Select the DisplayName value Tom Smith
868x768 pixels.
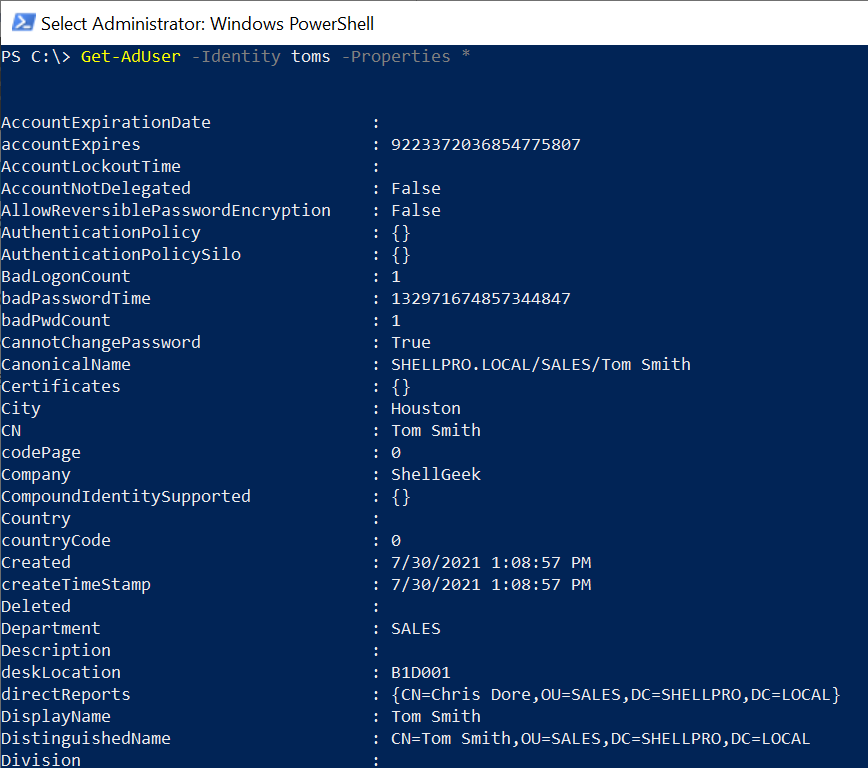pyautogui.click(x=435, y=716)
